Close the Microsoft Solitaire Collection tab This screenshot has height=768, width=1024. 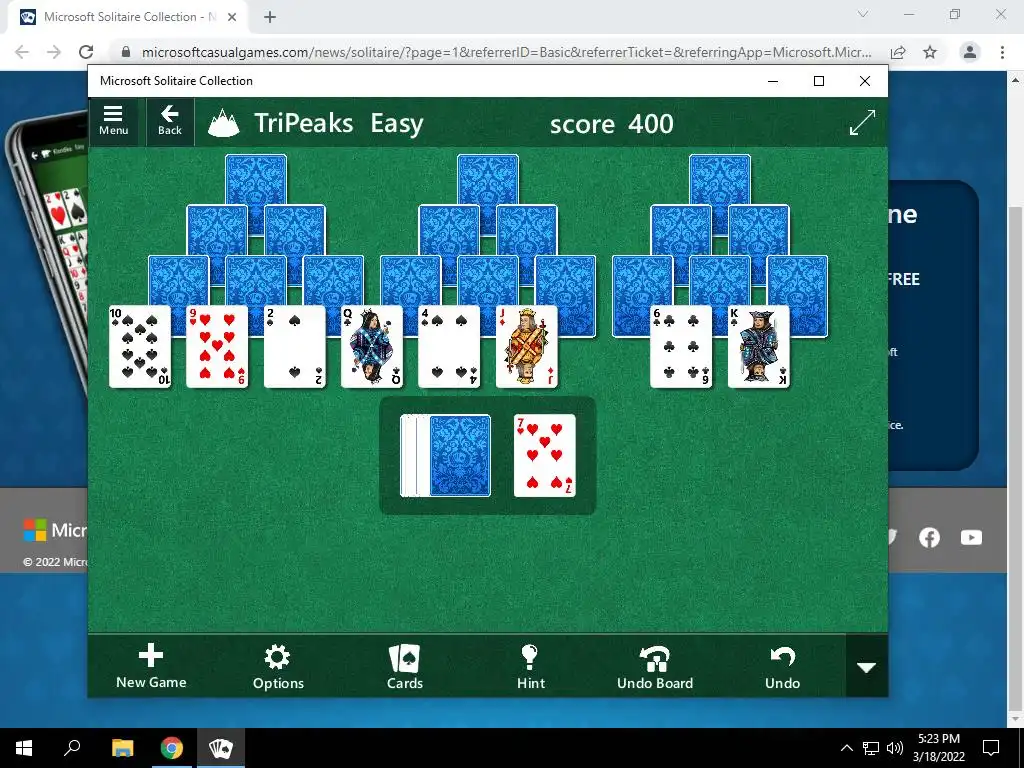coord(232,18)
